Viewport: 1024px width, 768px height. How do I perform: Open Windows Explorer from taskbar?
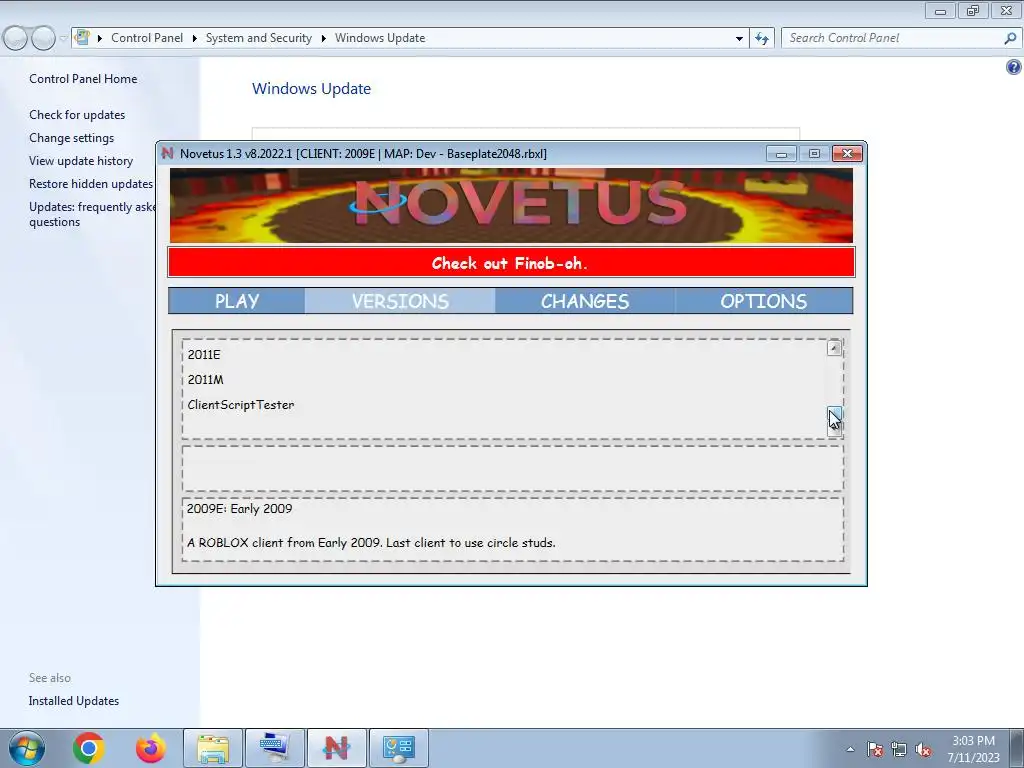click(213, 748)
